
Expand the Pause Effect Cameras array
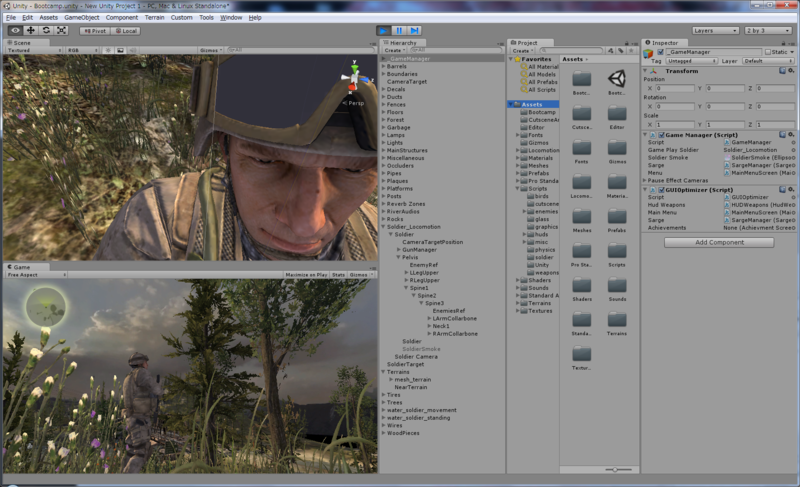[644, 181]
